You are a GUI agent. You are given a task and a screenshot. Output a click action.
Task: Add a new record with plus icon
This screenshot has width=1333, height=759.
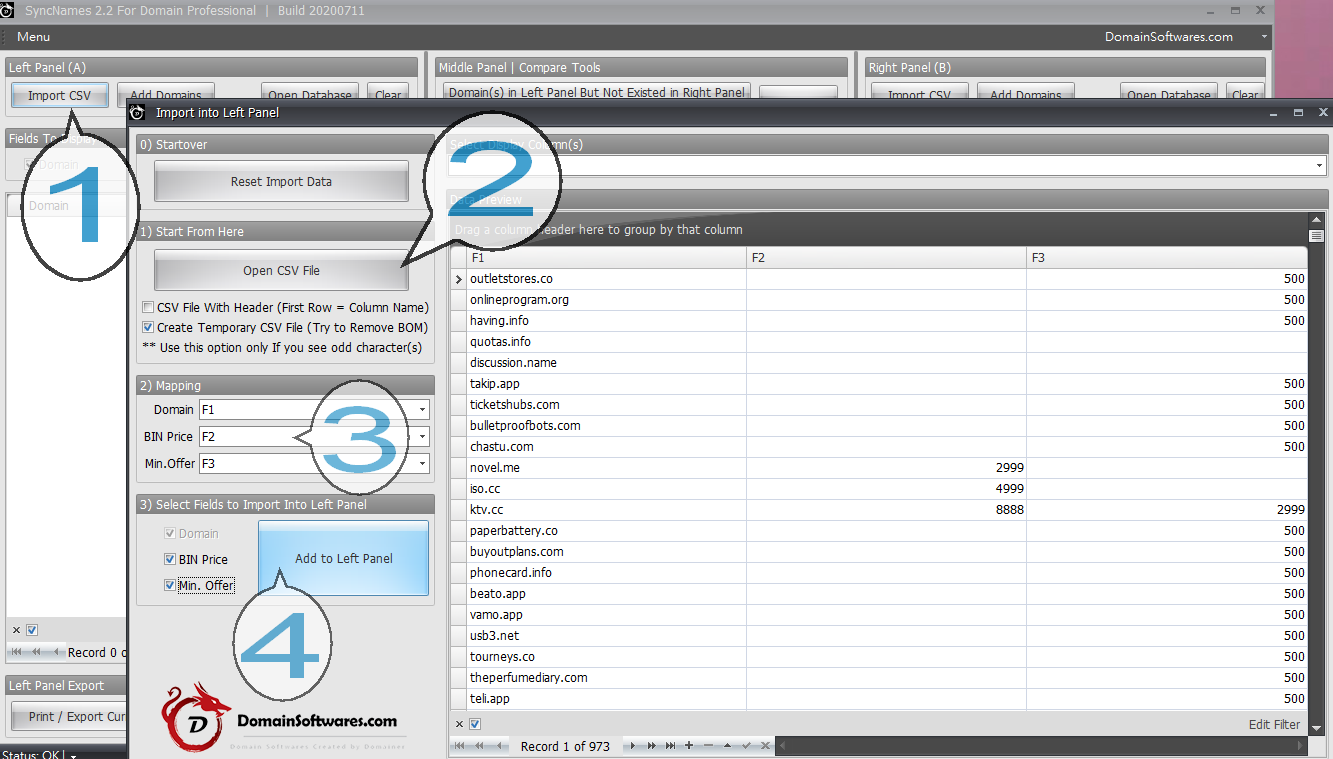pyautogui.click(x=689, y=746)
